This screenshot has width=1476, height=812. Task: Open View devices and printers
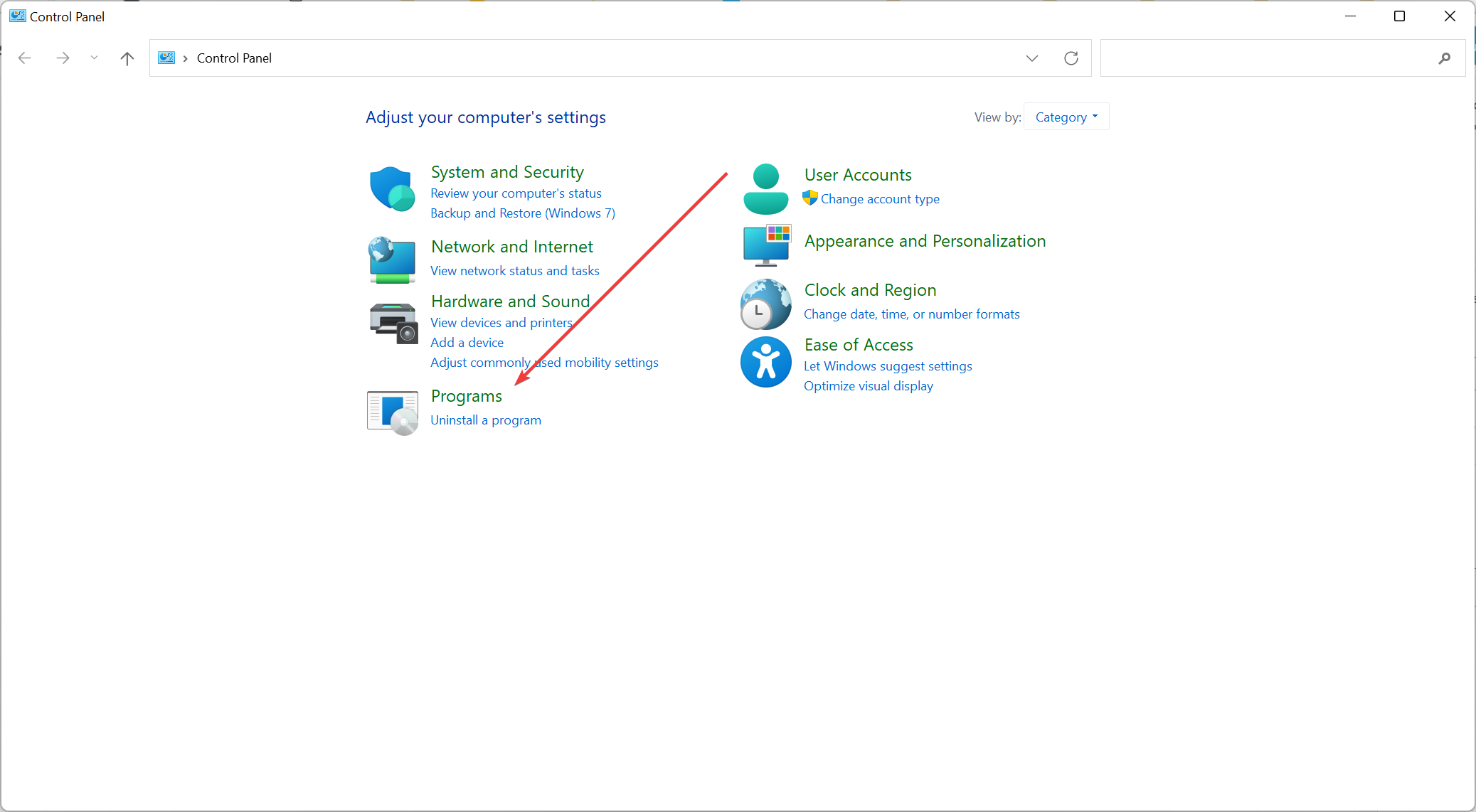(501, 323)
